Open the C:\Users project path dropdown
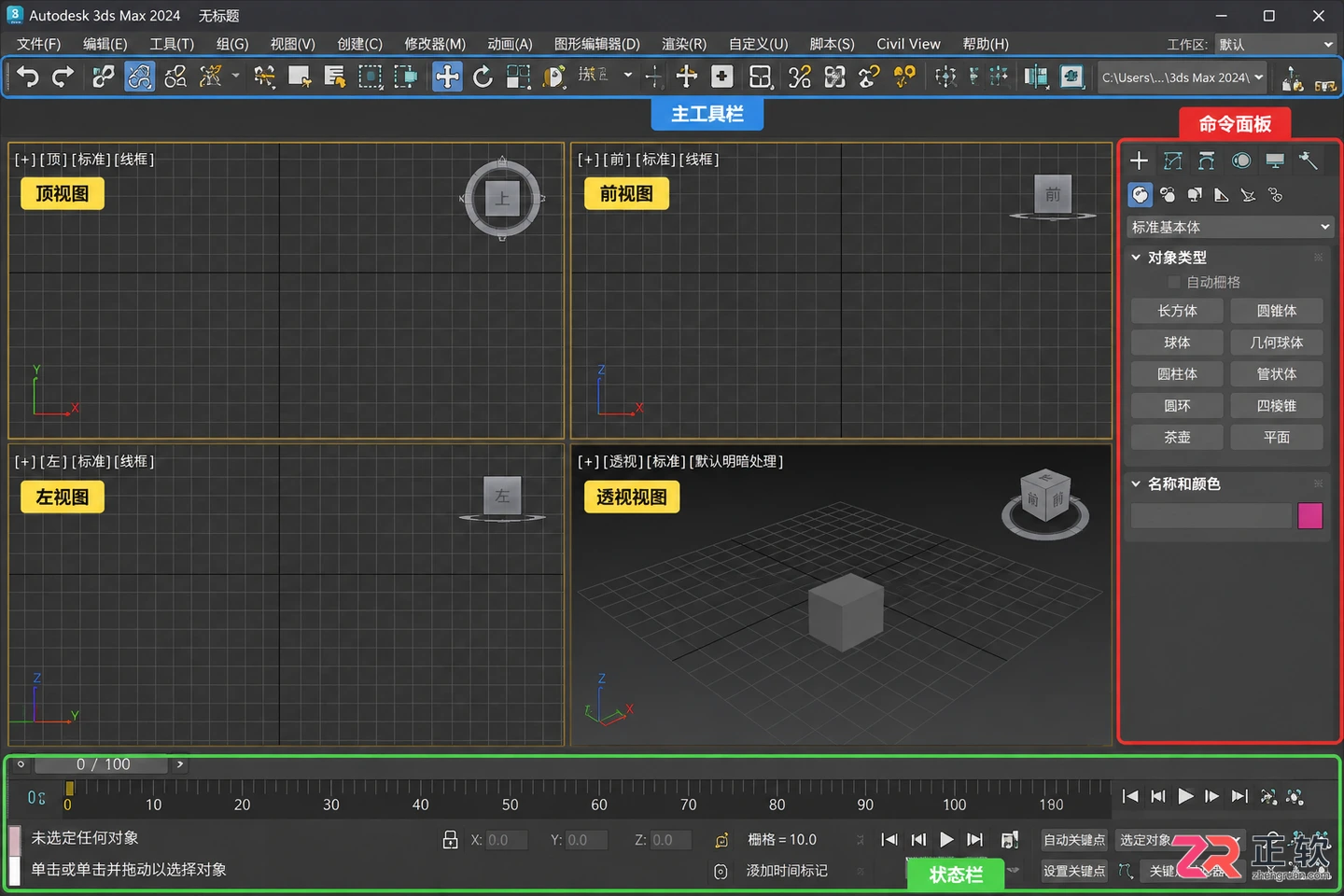 point(1183,77)
